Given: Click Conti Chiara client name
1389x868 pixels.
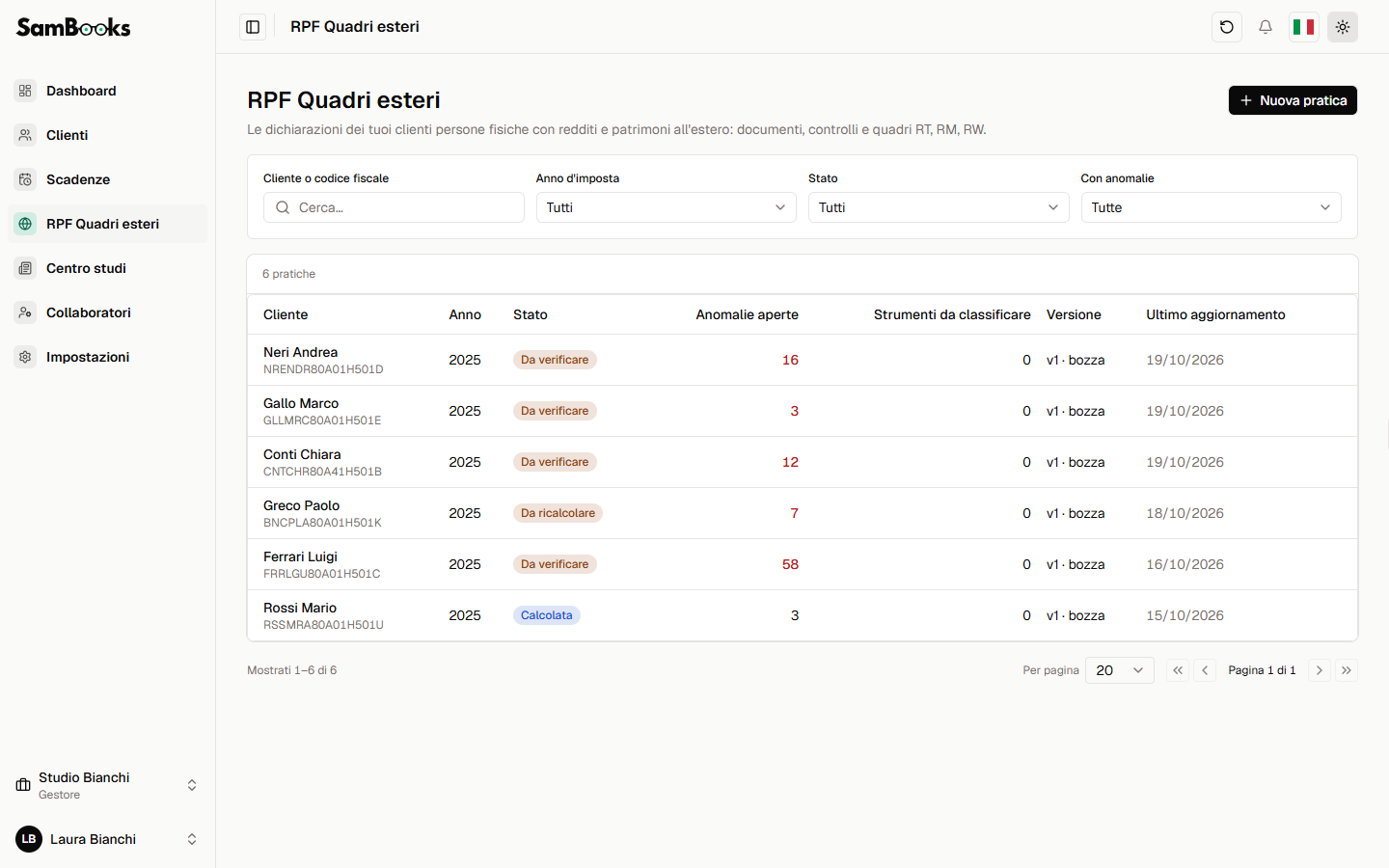Looking at the screenshot, I should click(302, 454).
